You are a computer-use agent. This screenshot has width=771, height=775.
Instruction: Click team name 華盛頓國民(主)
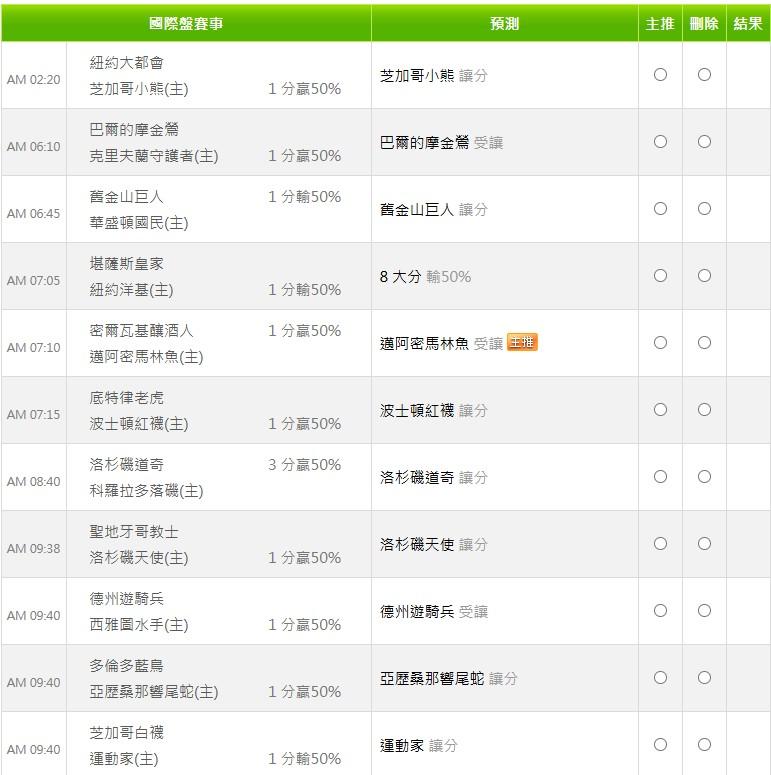[x=139, y=223]
